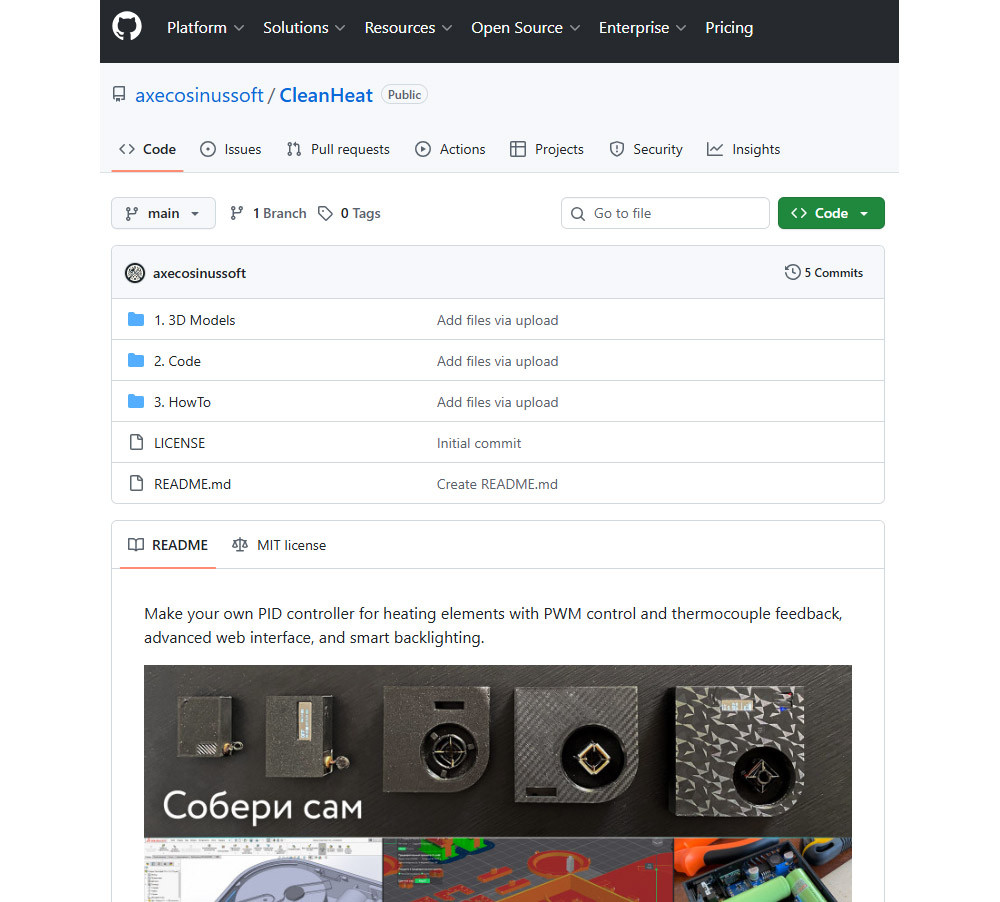This screenshot has width=1000, height=902.
Task: Select the Pull requests icon
Action: (293, 149)
